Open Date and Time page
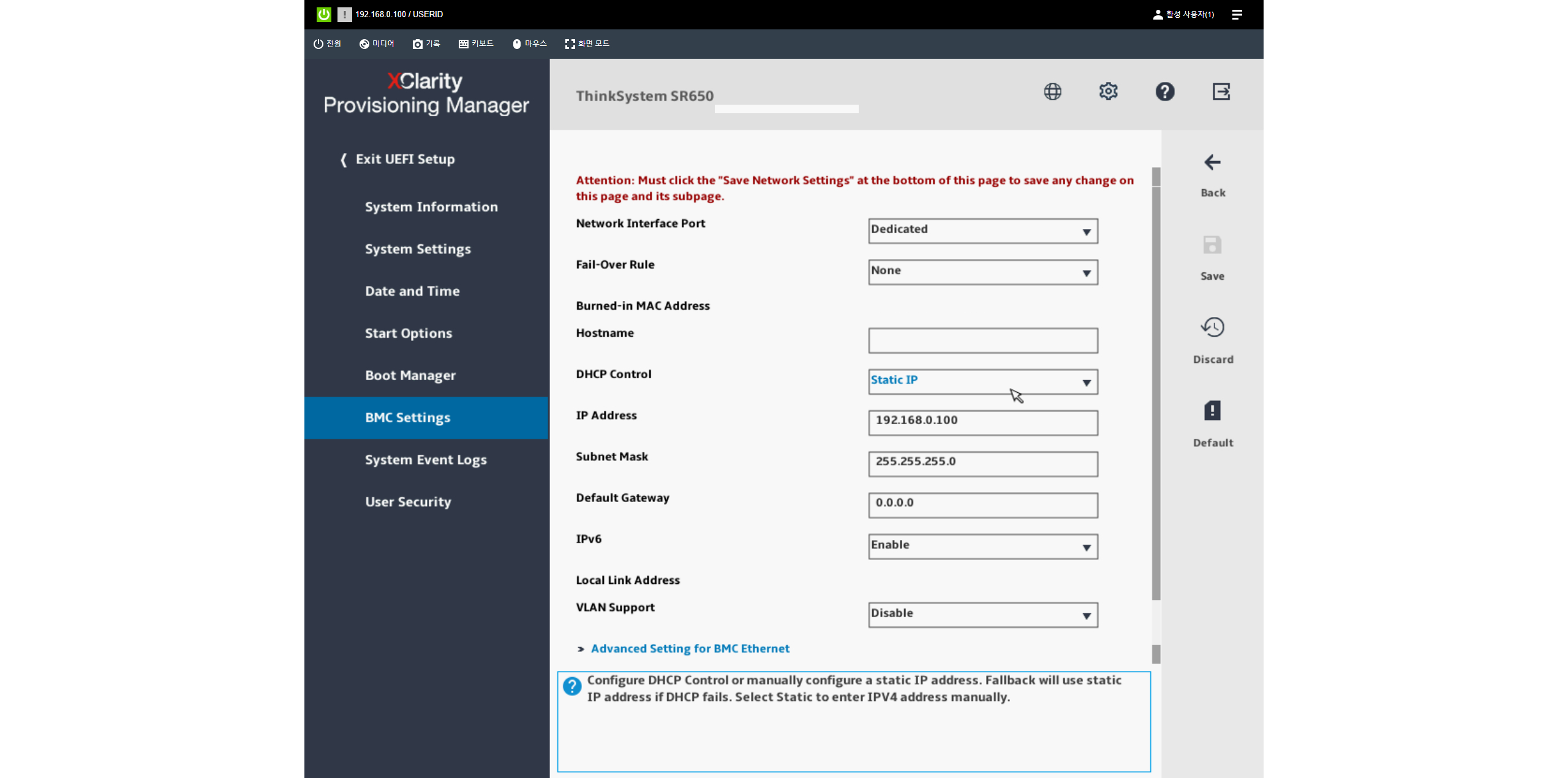Screen dimensions: 1568x778 coord(412,291)
